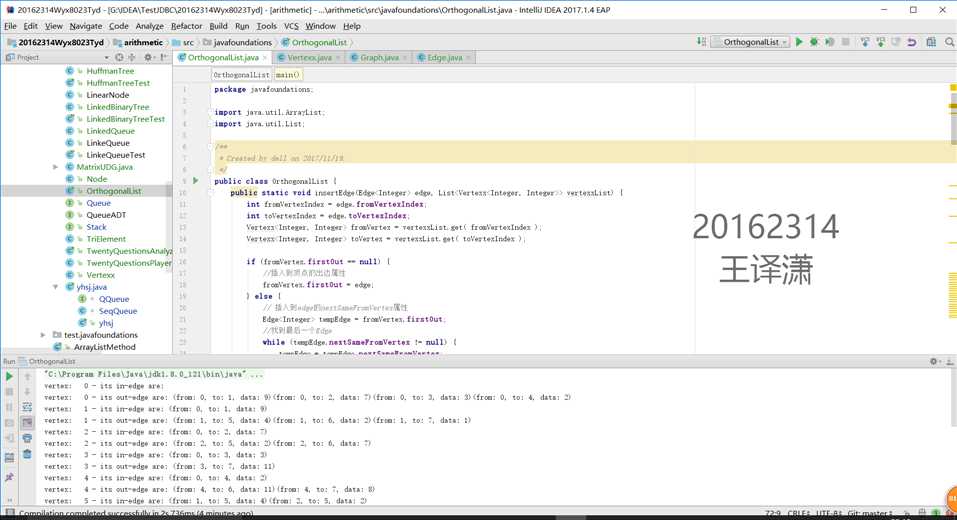Open Project panel settings gear
Image resolution: width=957 pixels, height=520 pixels.
tap(148, 57)
